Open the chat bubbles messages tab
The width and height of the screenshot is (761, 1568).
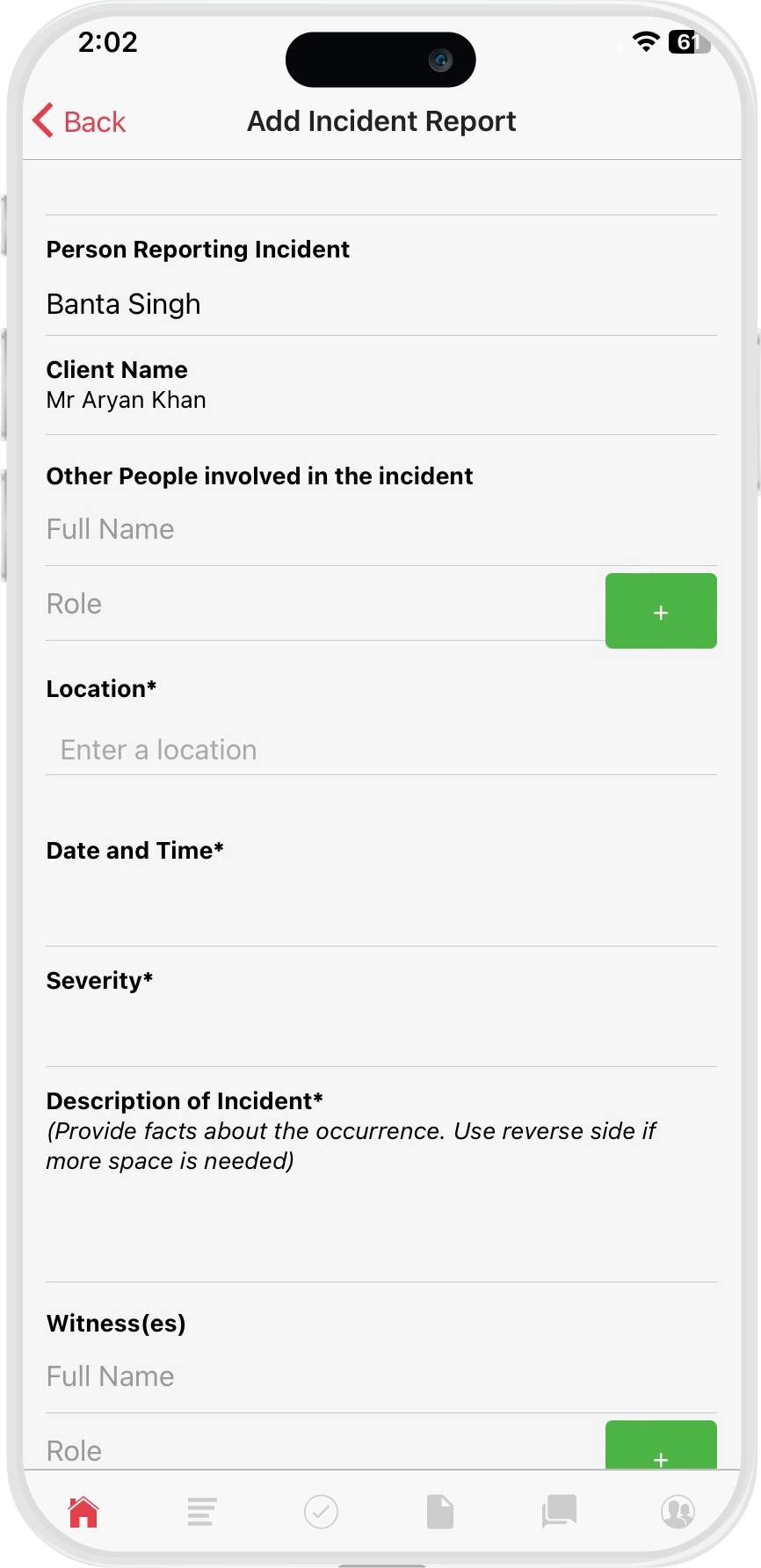pyautogui.click(x=559, y=1512)
